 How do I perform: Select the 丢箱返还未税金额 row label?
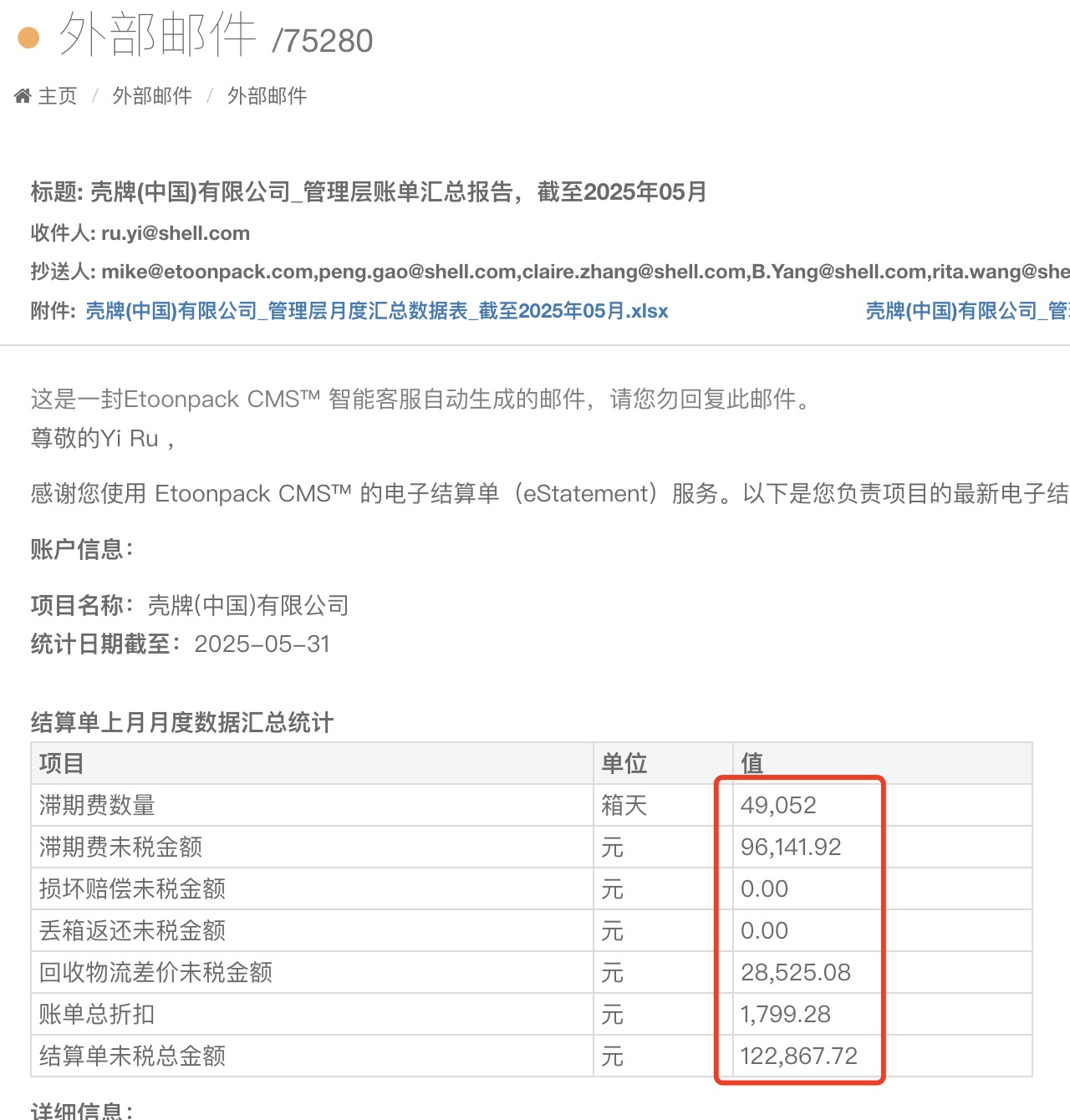132,931
